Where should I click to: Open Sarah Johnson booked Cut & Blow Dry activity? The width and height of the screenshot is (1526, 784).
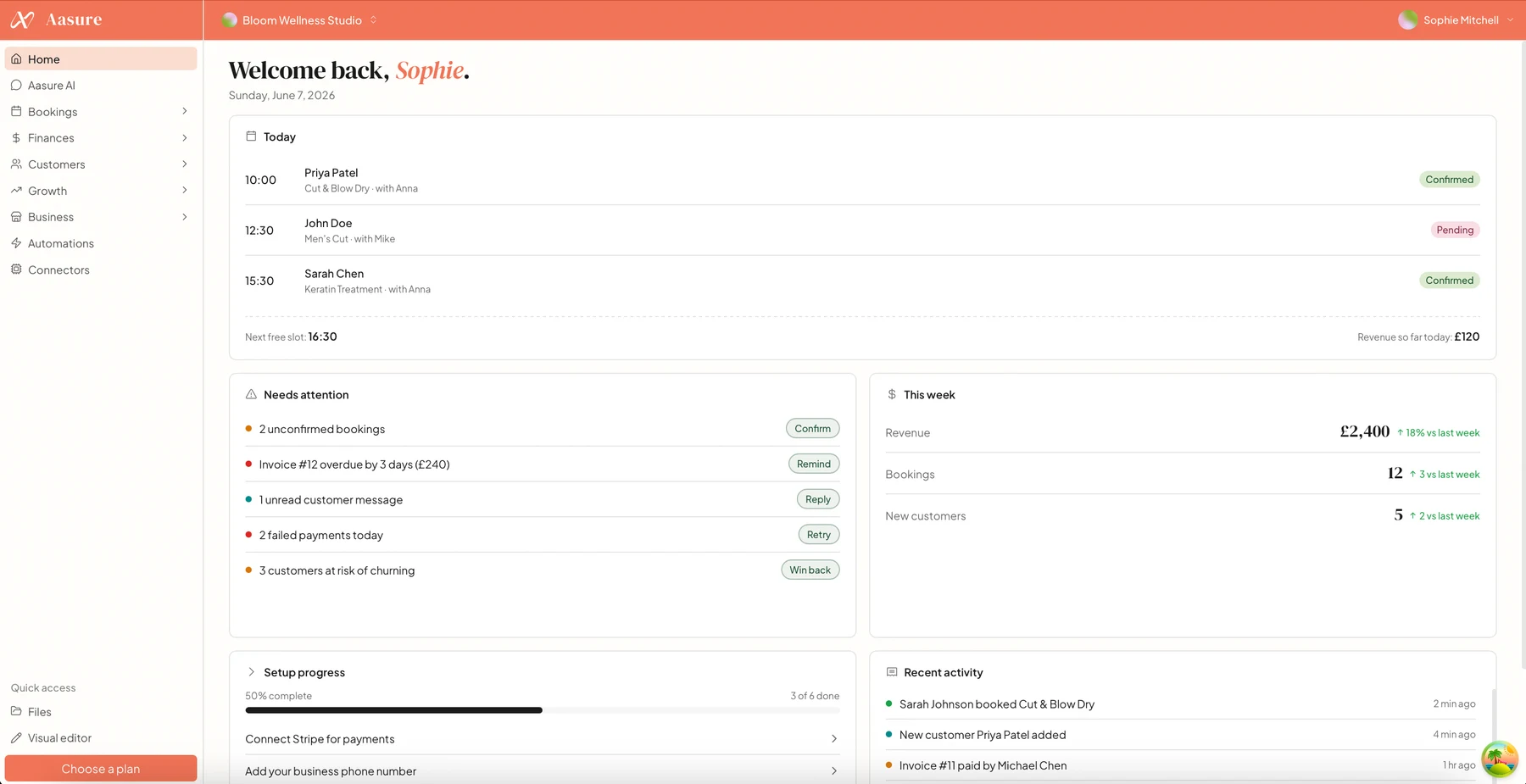[x=1181, y=704]
